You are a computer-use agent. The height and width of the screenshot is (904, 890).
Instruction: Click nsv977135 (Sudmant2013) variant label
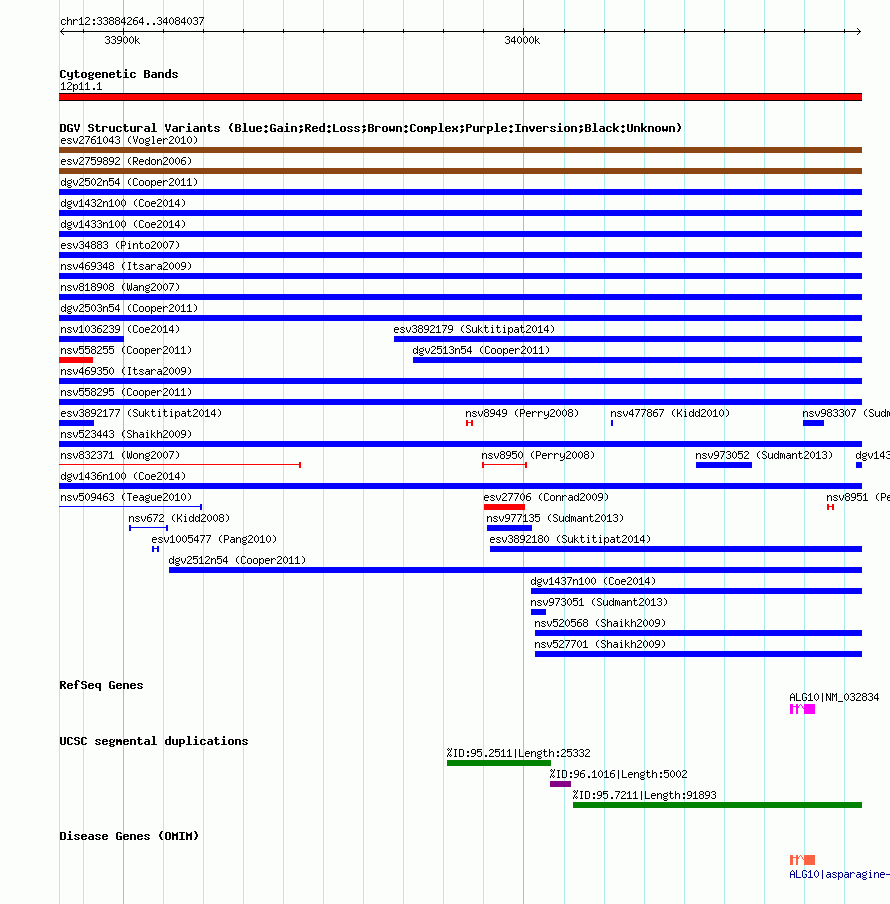pyautogui.click(x=556, y=518)
